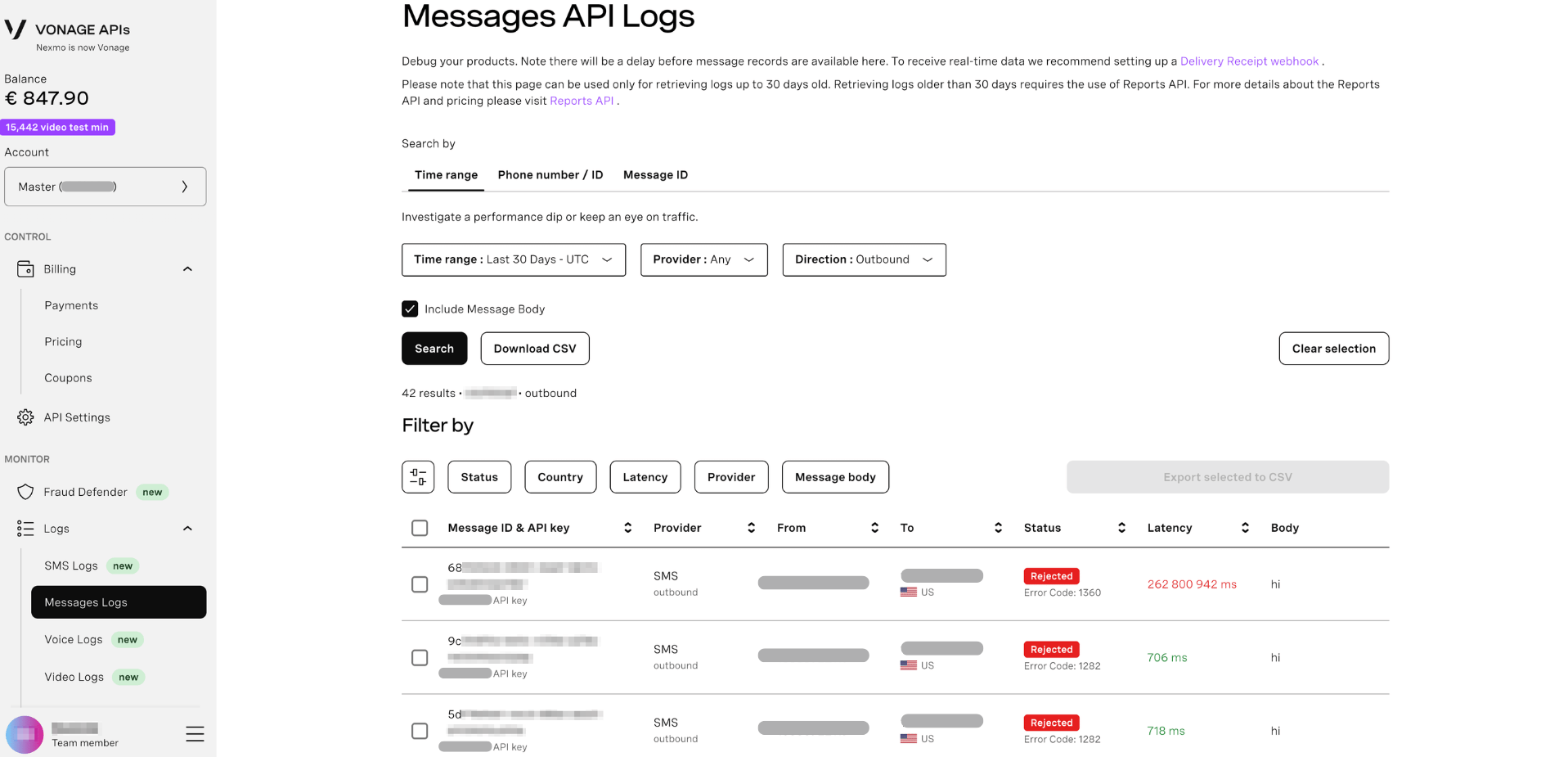Switch to the Message ID tab
The width and height of the screenshot is (1568, 757).
pos(655,175)
